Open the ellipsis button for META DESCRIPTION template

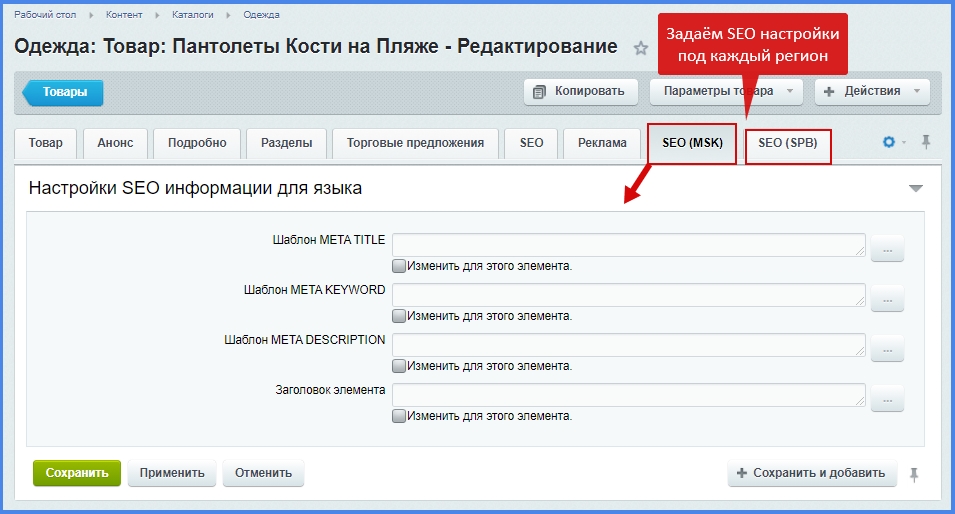[887, 348]
